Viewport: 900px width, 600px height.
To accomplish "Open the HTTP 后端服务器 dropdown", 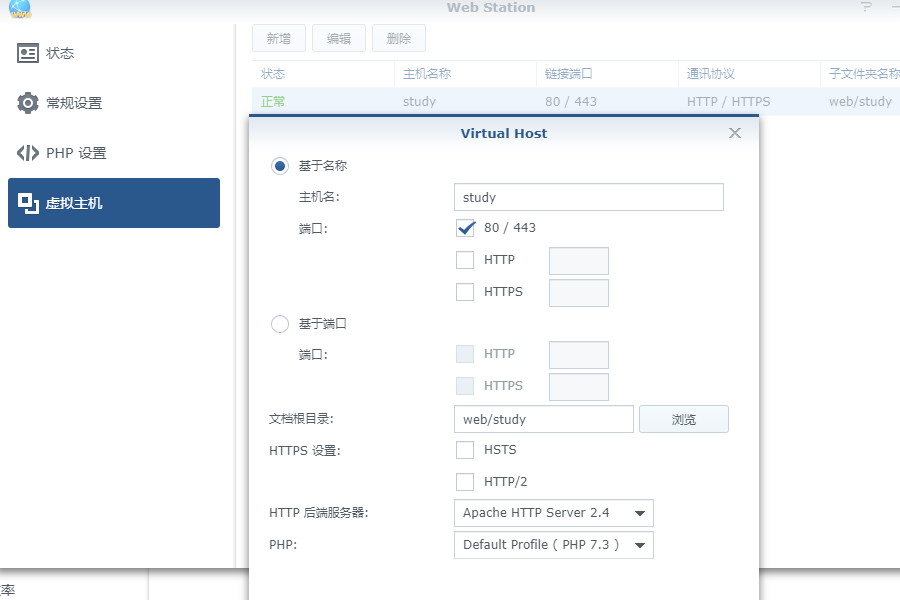I will (553, 513).
